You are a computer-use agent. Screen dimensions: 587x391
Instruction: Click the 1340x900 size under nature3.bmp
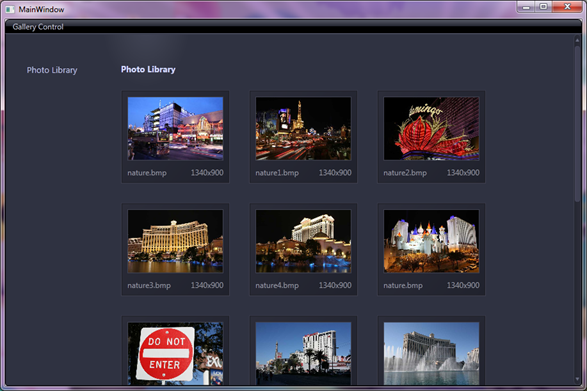pyautogui.click(x=207, y=285)
